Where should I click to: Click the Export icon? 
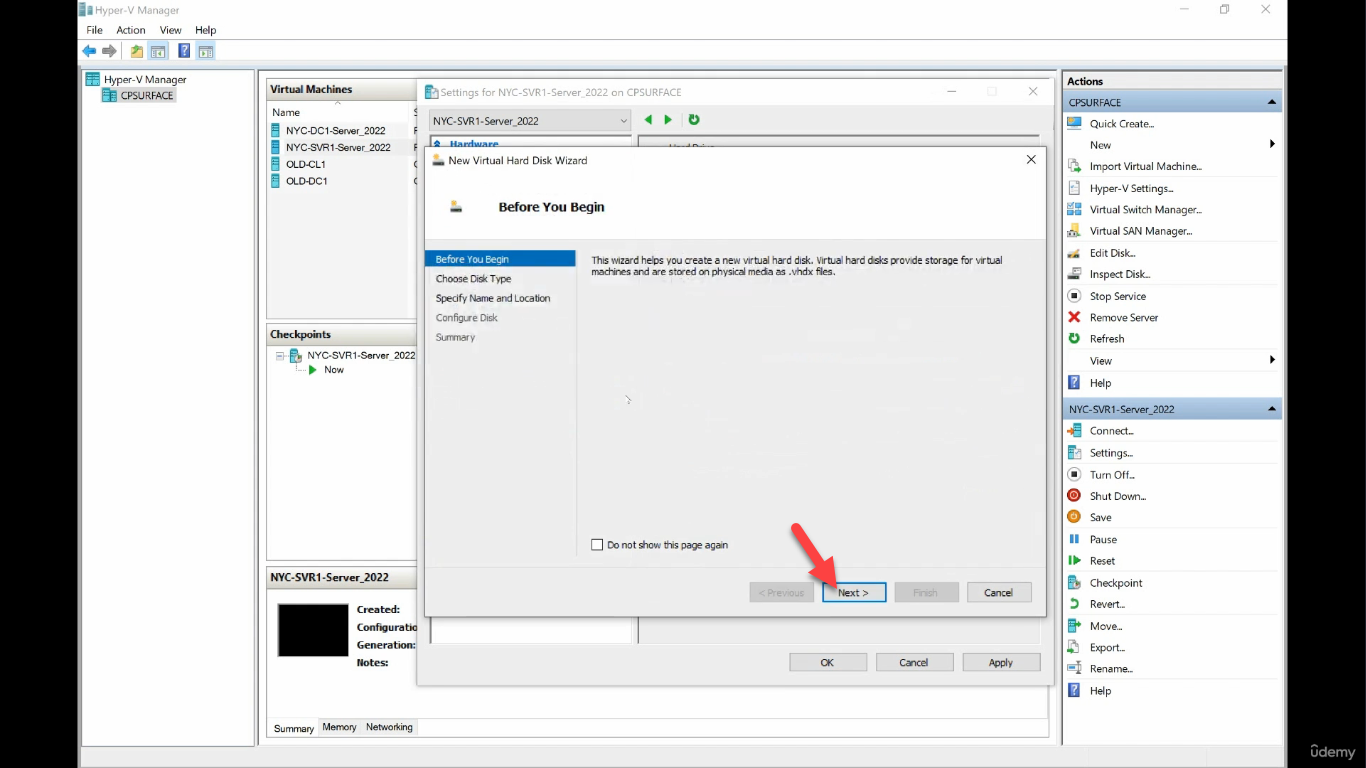pyautogui.click(x=1074, y=647)
